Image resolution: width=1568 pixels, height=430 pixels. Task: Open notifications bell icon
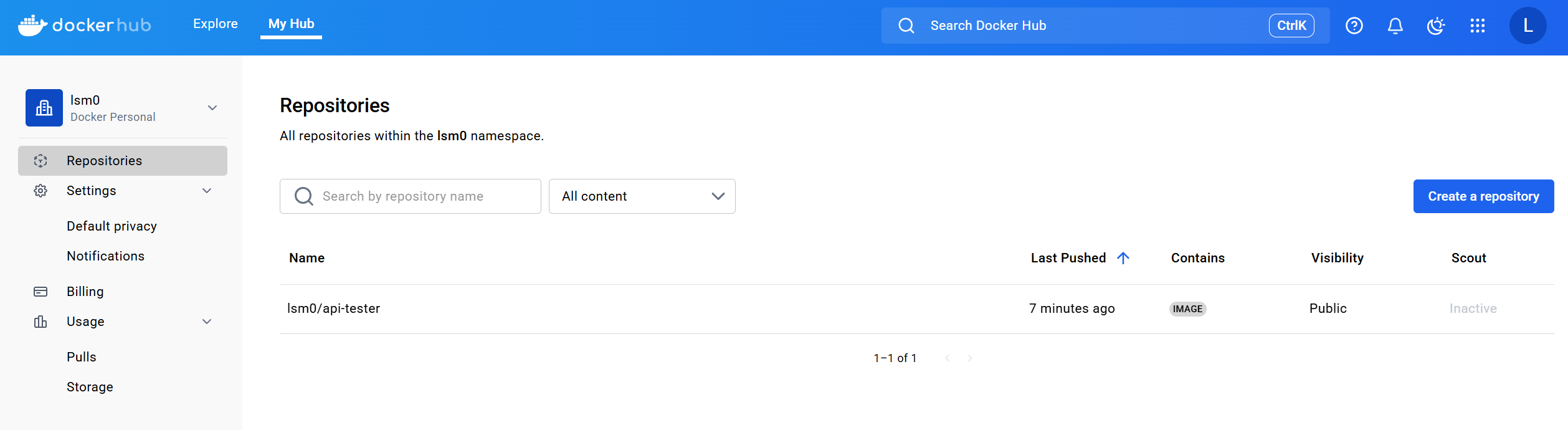tap(1395, 26)
